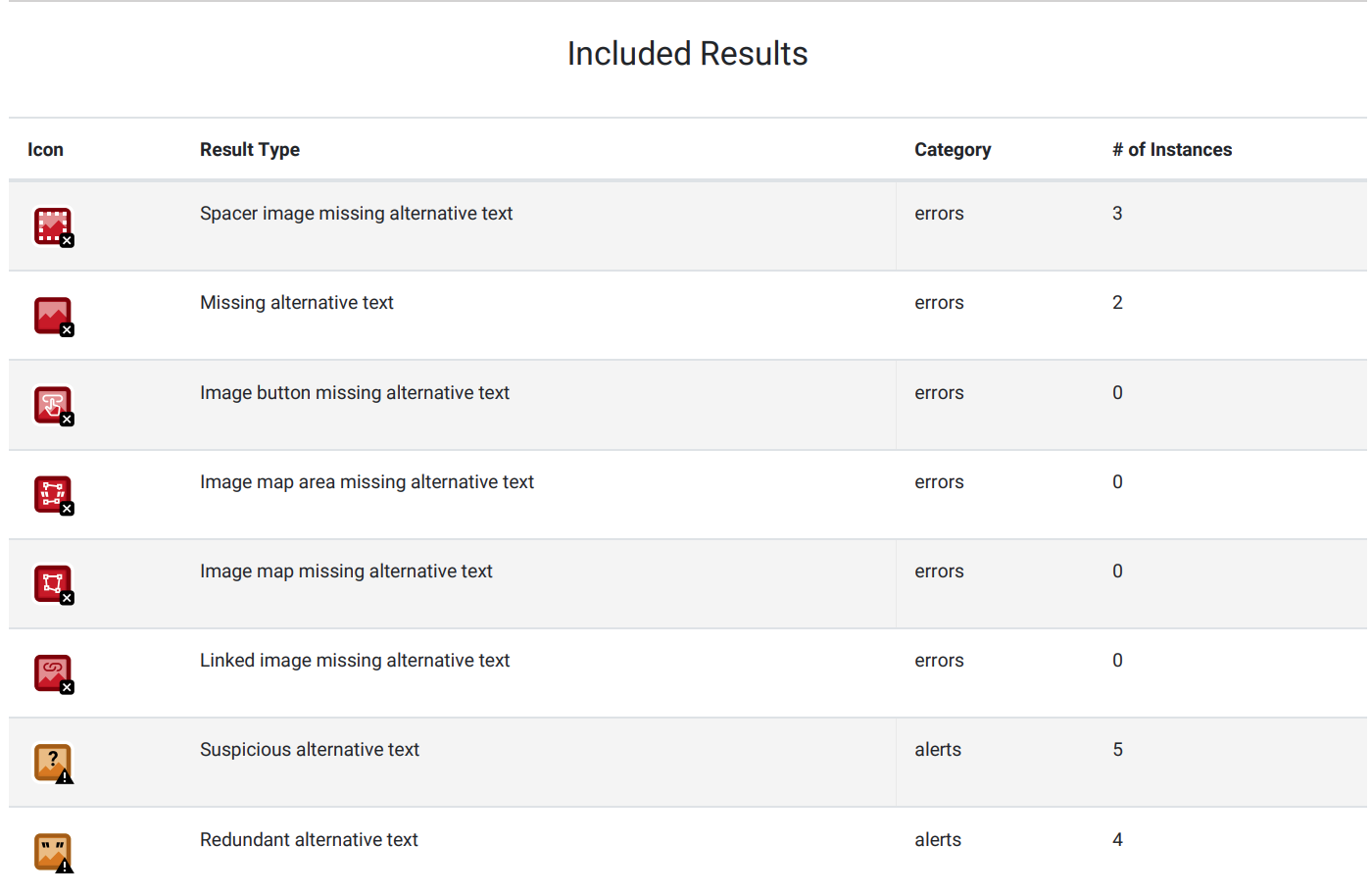Select the Icon column header

(45, 150)
